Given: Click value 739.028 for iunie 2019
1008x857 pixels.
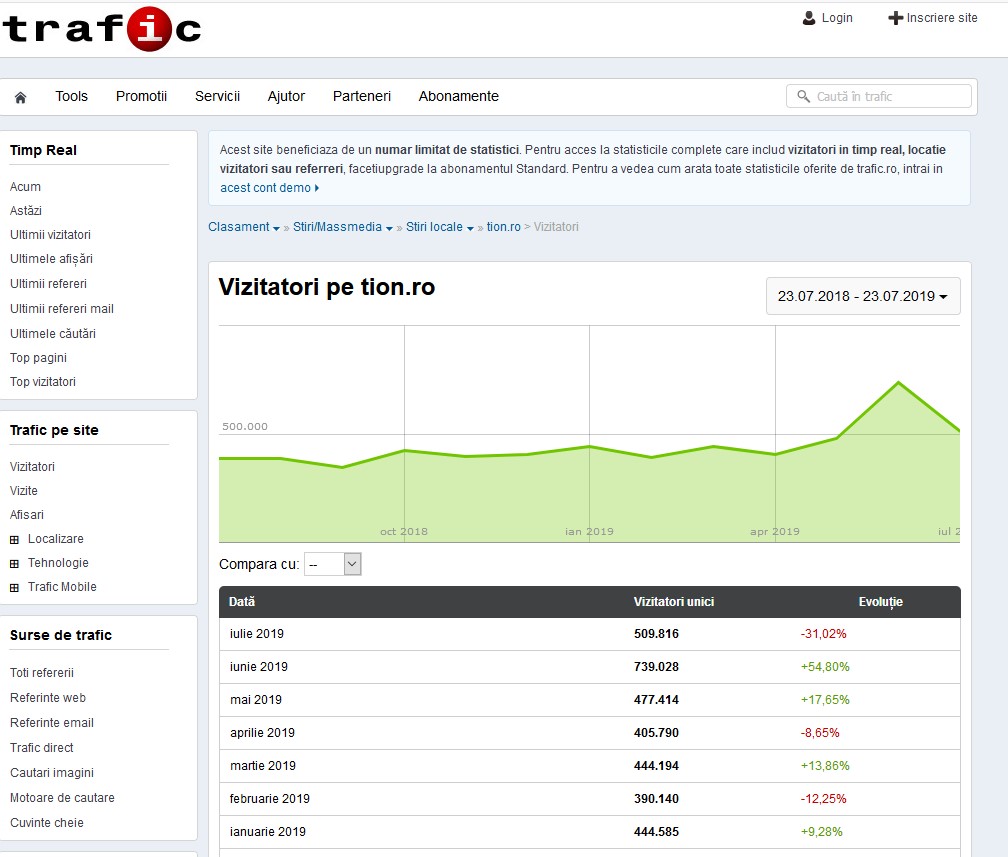Looking at the screenshot, I should click(x=656, y=667).
